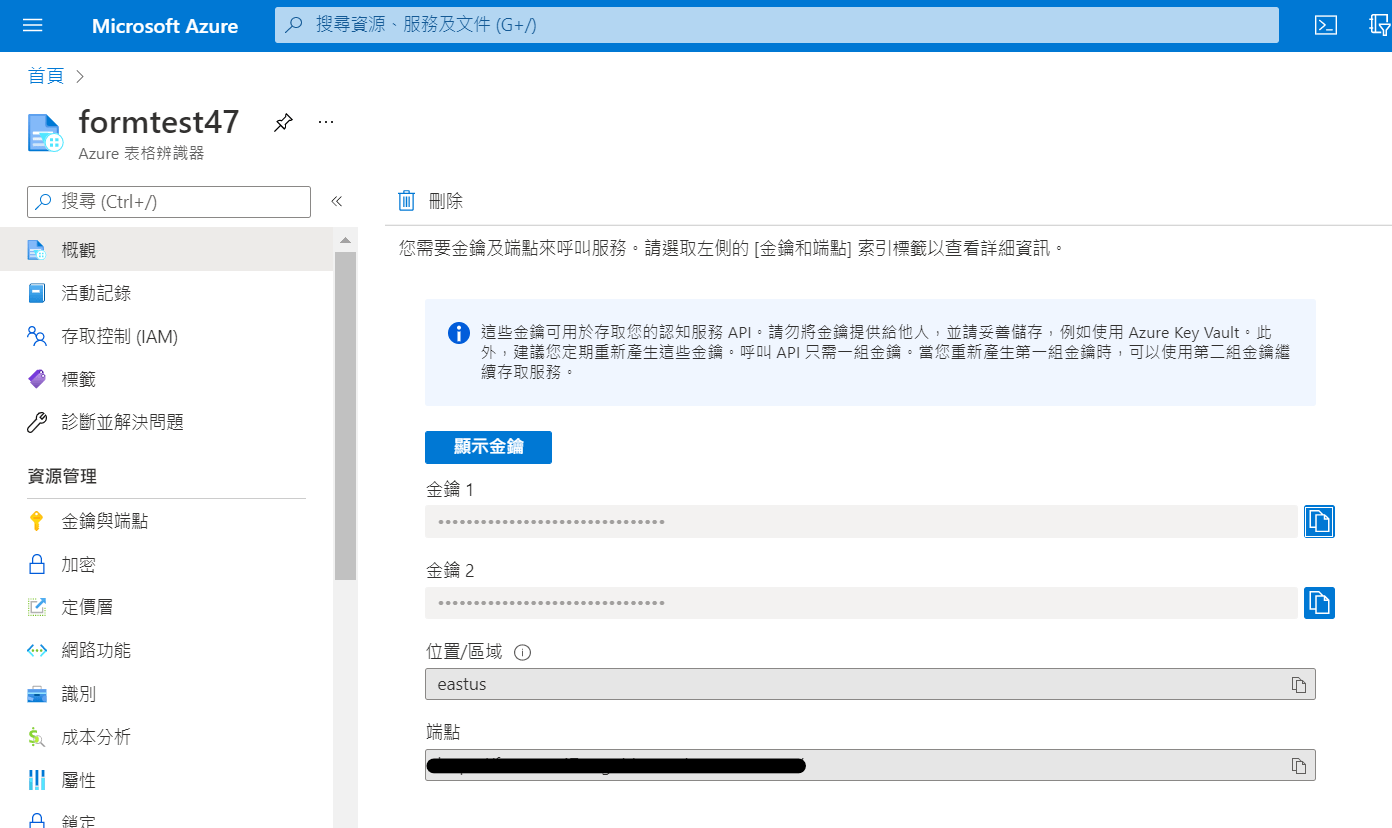Click the 顯示金鑰 button
The image size is (1392, 828).
(x=488, y=447)
